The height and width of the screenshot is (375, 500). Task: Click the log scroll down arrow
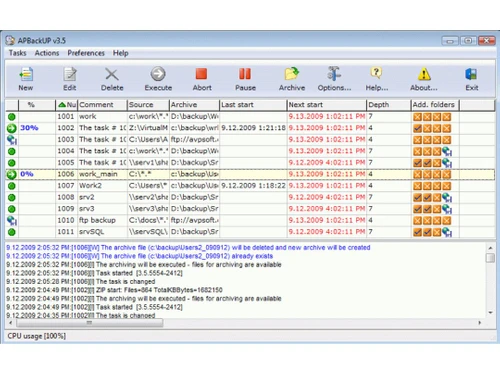(x=490, y=313)
